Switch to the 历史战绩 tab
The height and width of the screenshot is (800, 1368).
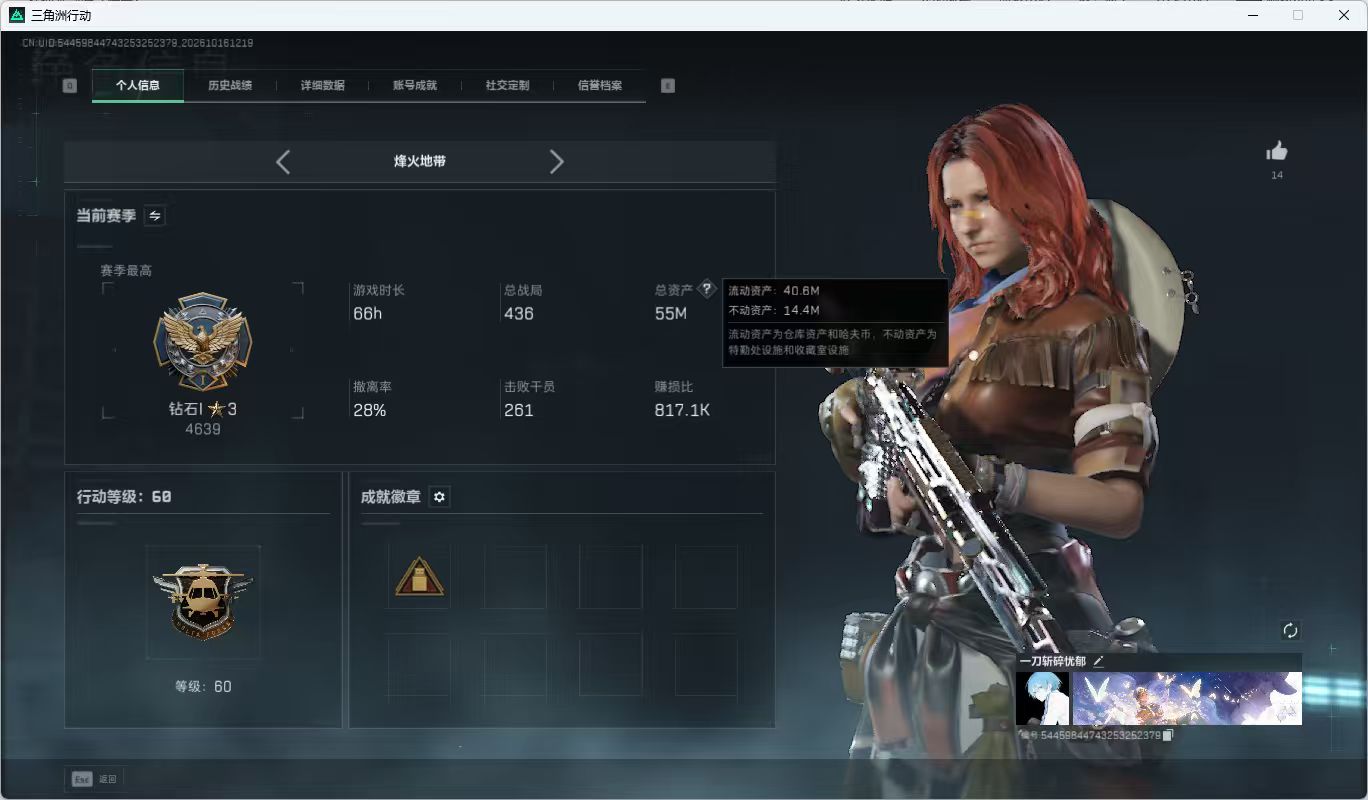[x=230, y=86]
